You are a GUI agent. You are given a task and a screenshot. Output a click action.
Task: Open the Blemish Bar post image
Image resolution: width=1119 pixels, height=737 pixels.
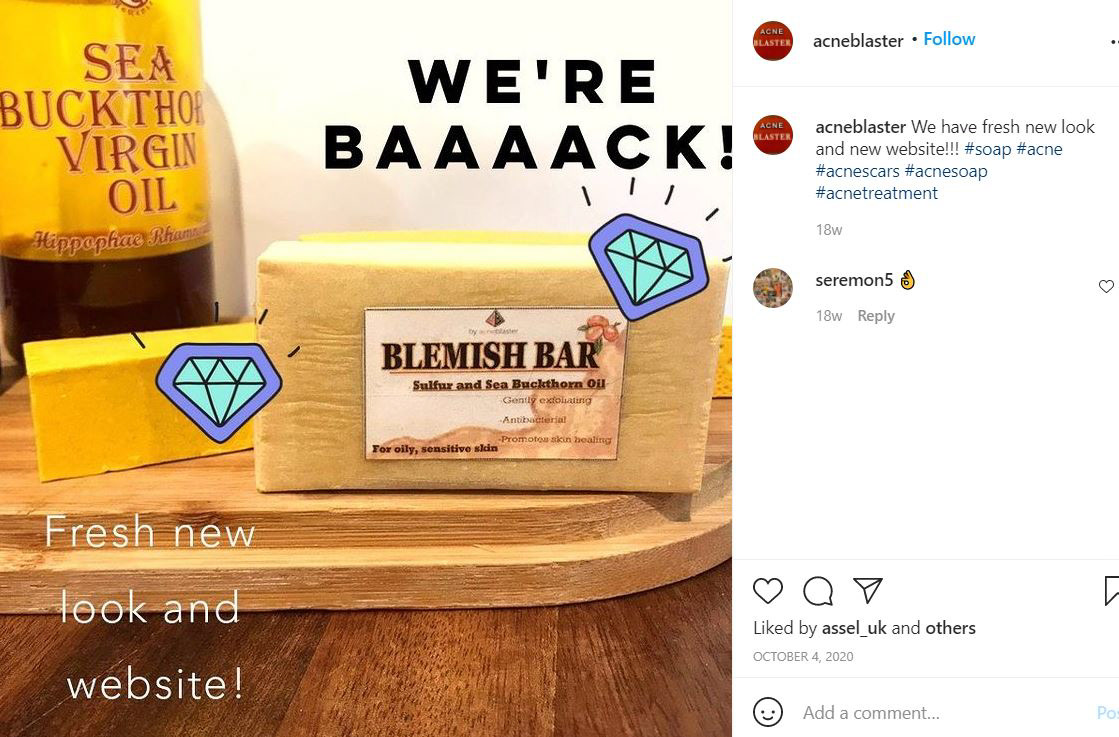coord(366,368)
